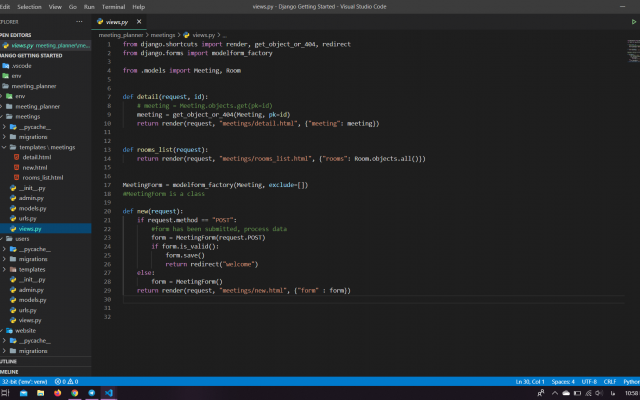The height and width of the screenshot is (400, 640).
Task: Select highlighted views.py in meetings folder
Action: point(30,229)
